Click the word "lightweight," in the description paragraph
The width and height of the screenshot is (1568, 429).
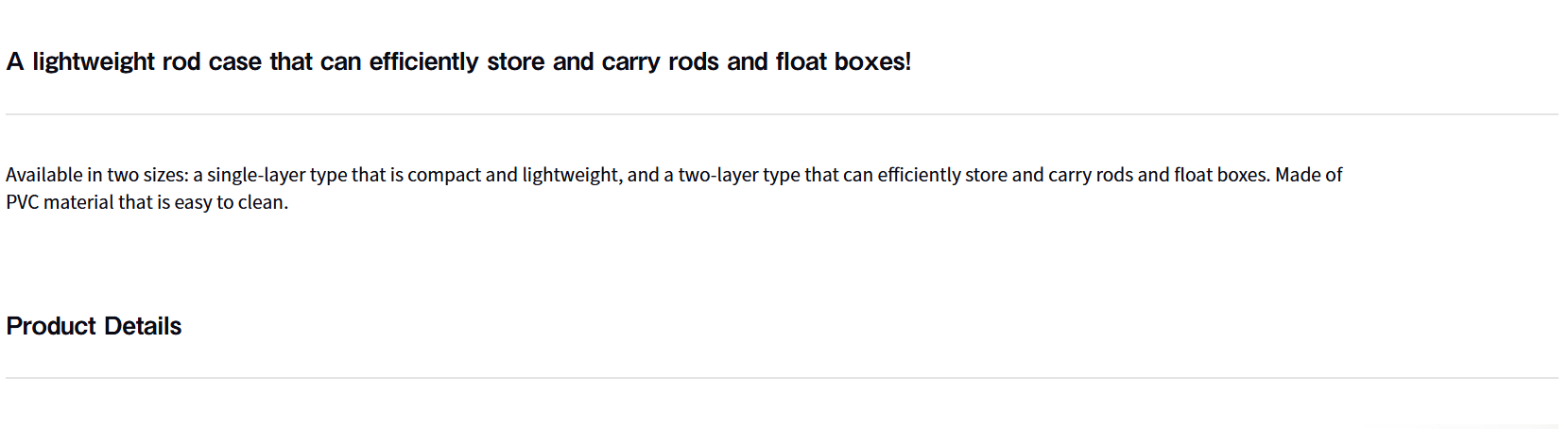(x=572, y=175)
